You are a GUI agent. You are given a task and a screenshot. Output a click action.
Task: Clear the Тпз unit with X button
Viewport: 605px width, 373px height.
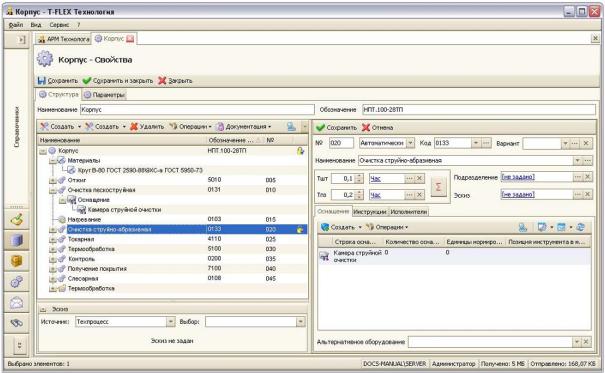click(x=419, y=195)
